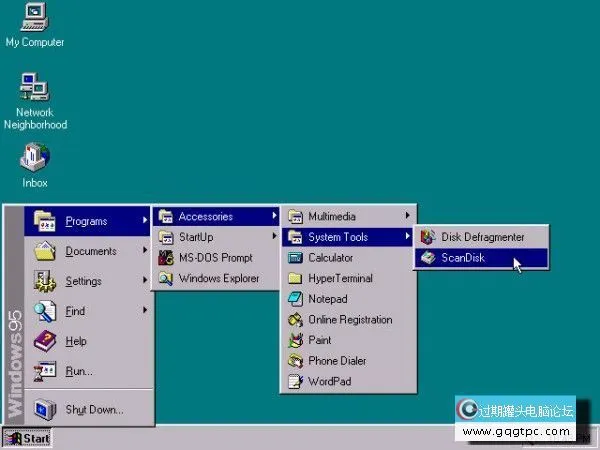Select ScanDisk from System Tools
600x450 pixels.
462,258
